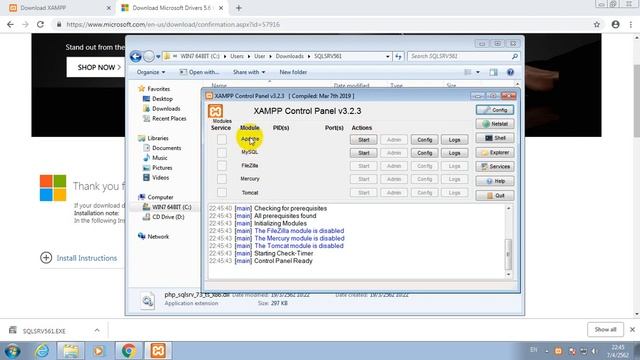Image resolution: width=640 pixels, height=360 pixels.
Task: Select Documents under Libraries
Action: pos(167,148)
